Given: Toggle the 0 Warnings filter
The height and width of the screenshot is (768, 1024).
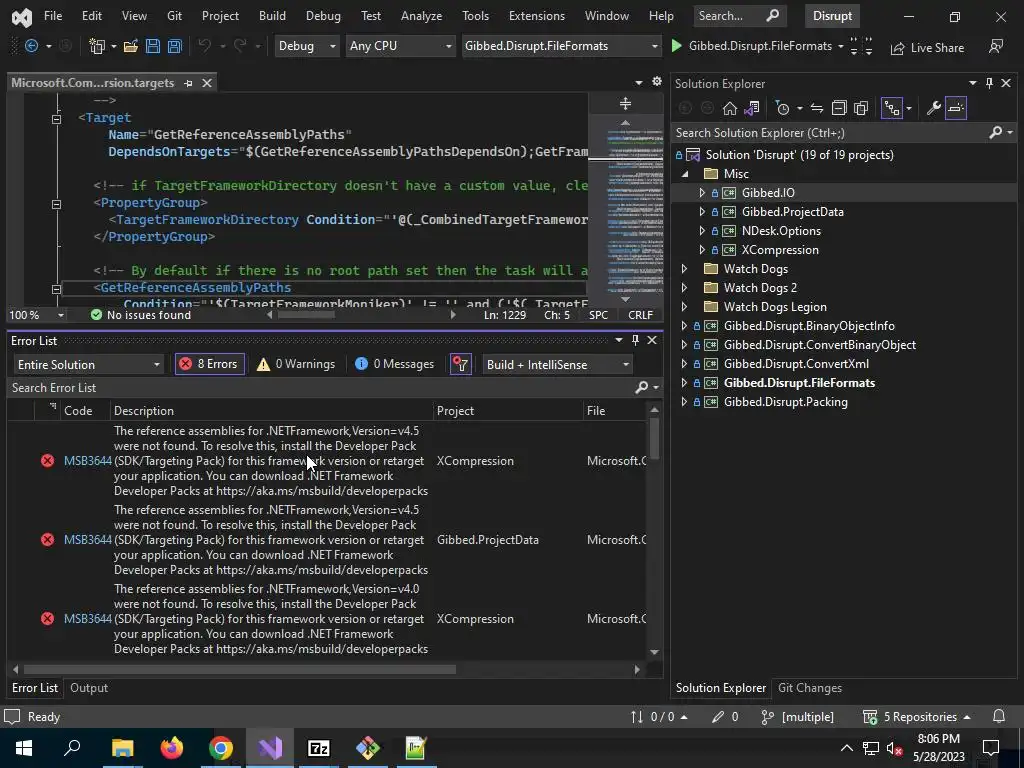Looking at the screenshot, I should tap(296, 364).
